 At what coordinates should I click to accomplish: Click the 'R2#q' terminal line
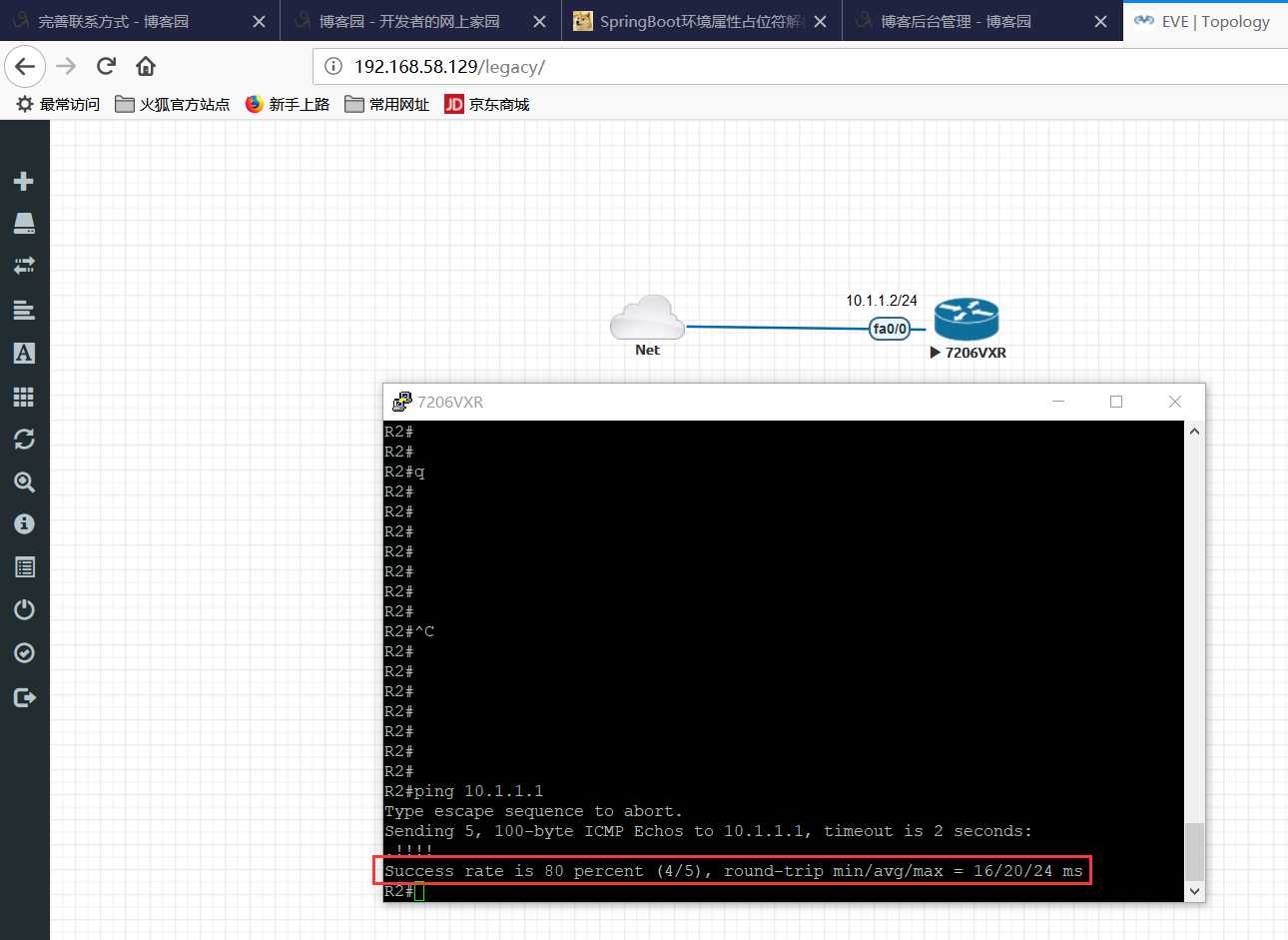click(404, 471)
